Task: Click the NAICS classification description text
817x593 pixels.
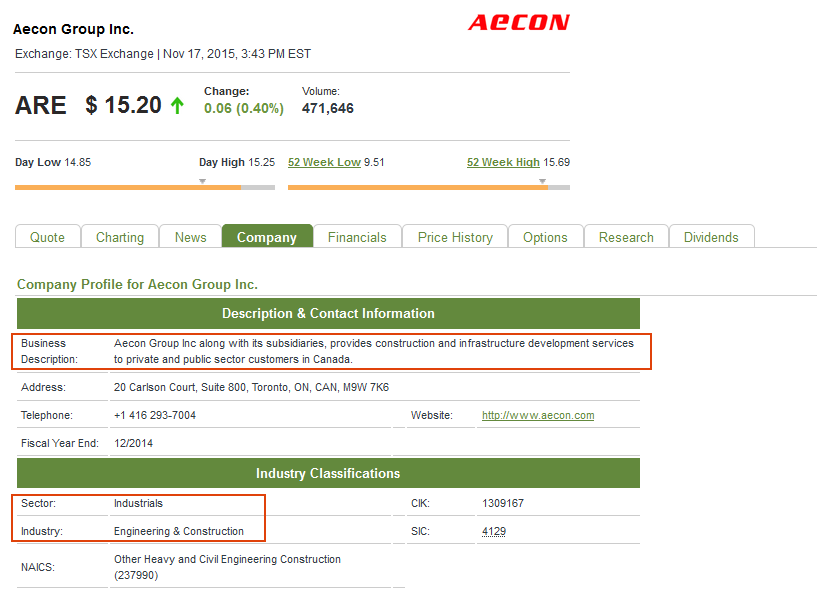Action: [228, 567]
